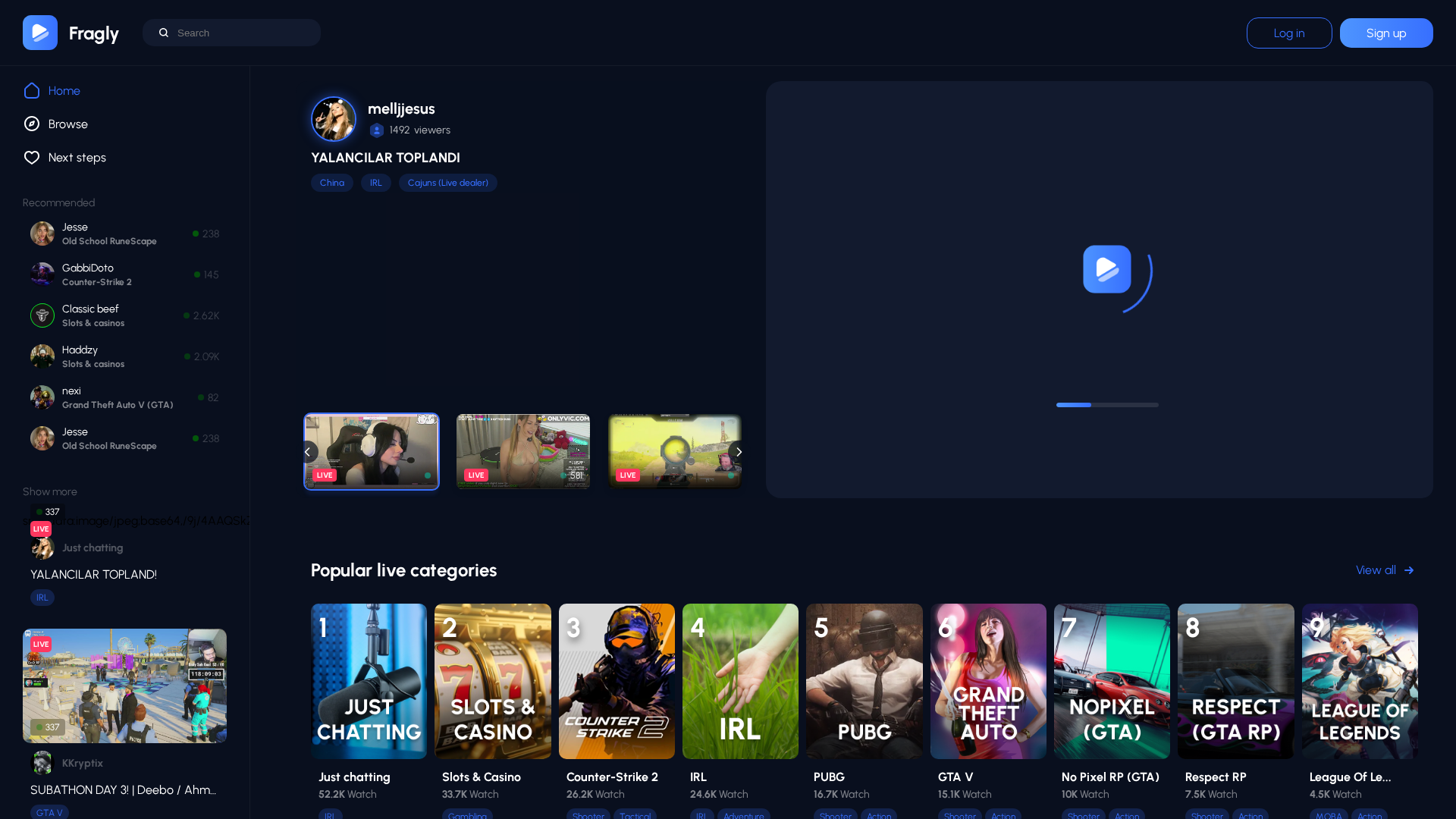This screenshot has height=819, width=1456.
Task: Select the China tag
Action: [332, 183]
